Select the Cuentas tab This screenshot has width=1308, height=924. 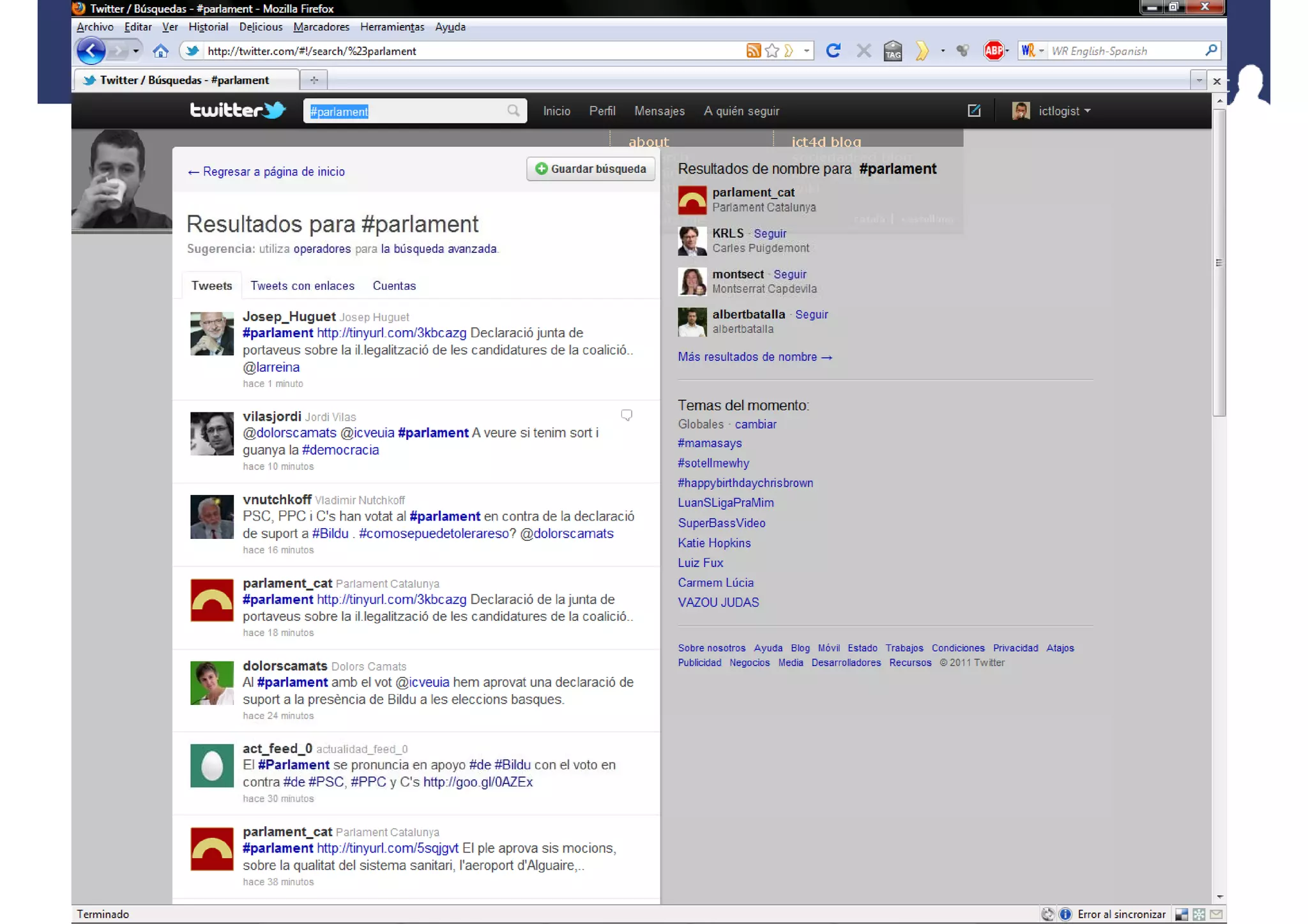(394, 286)
